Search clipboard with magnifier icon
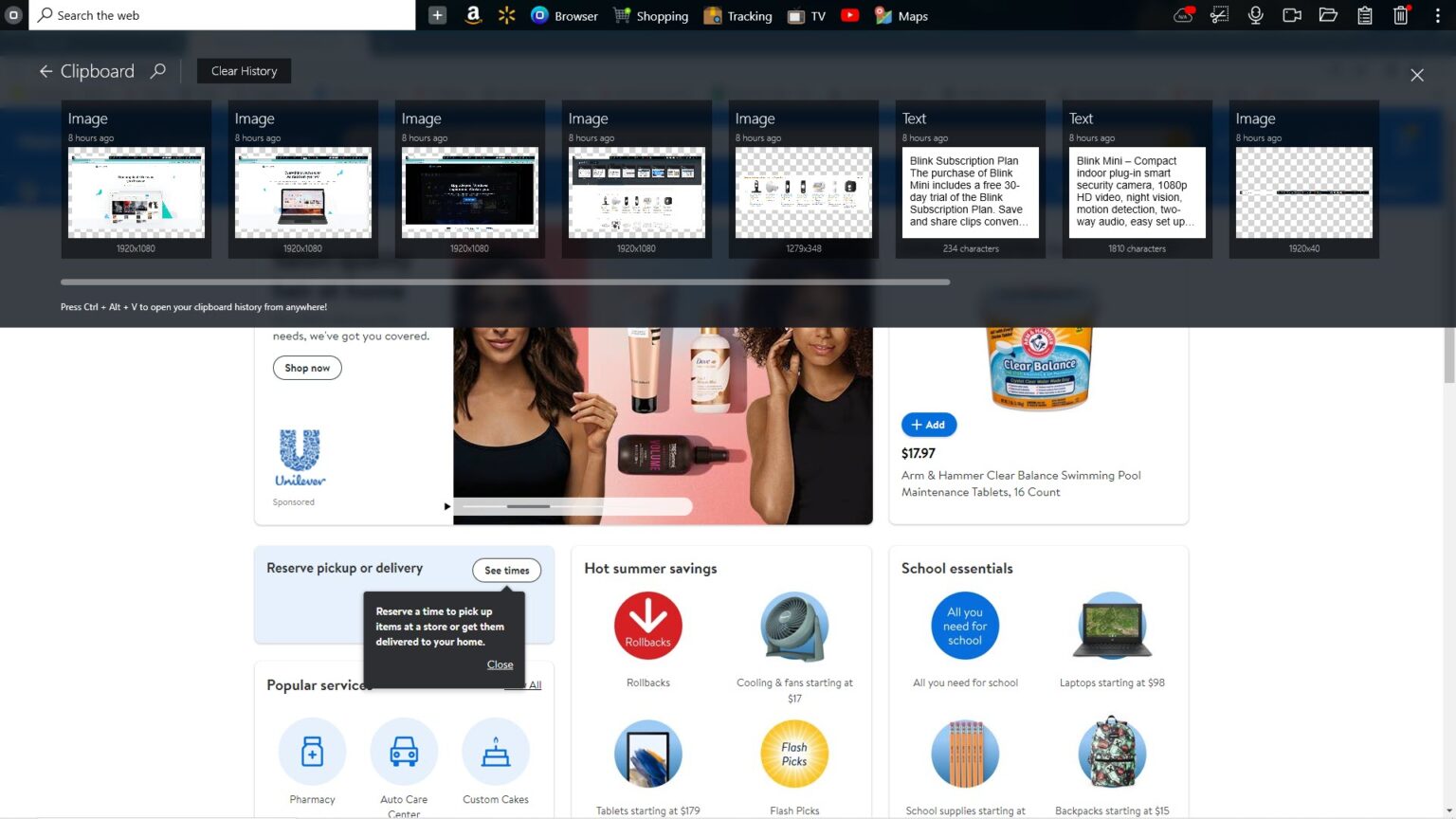This screenshot has height=819, width=1456. coord(158,71)
